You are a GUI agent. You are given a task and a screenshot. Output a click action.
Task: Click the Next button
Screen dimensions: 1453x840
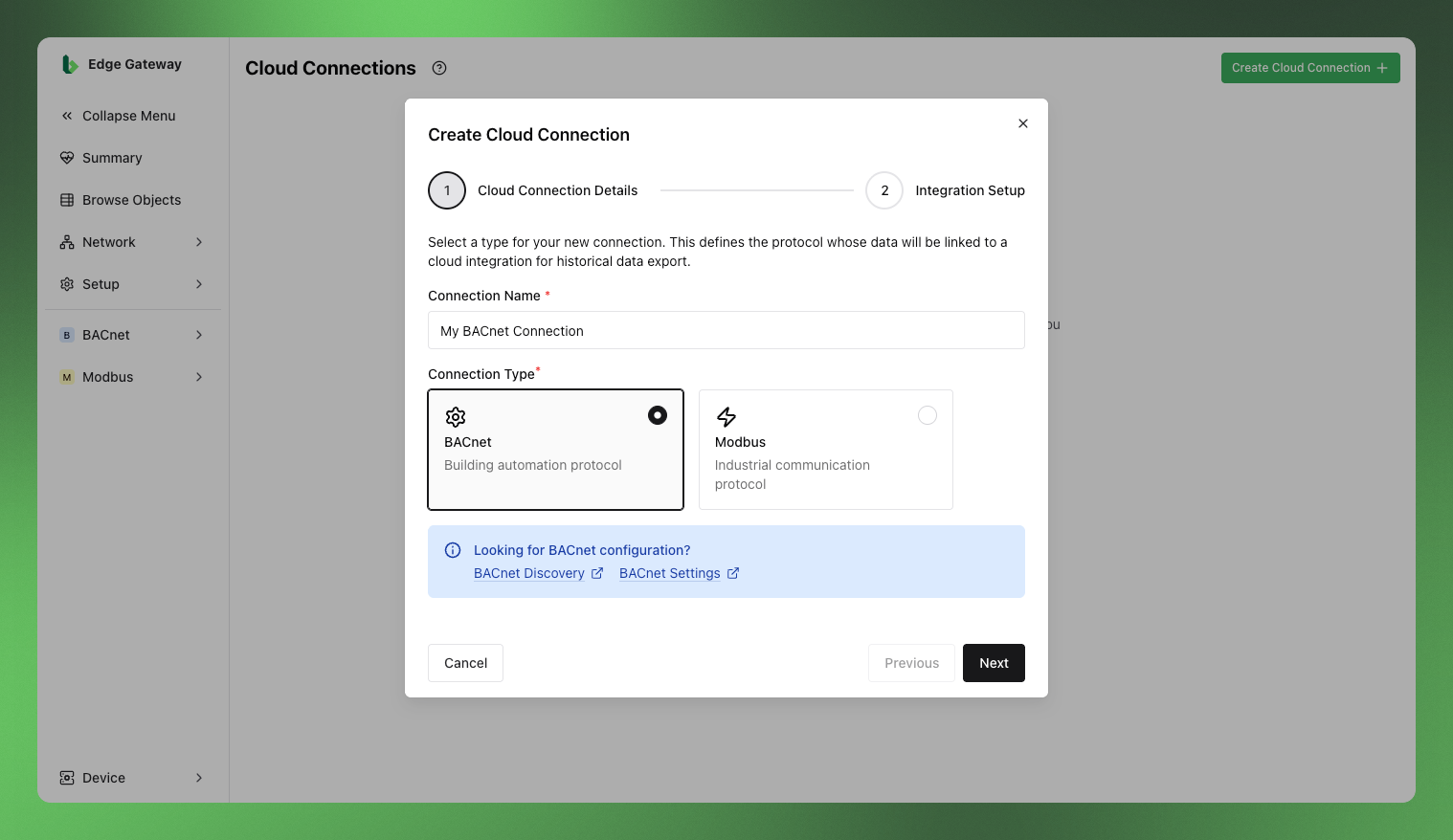pos(994,663)
